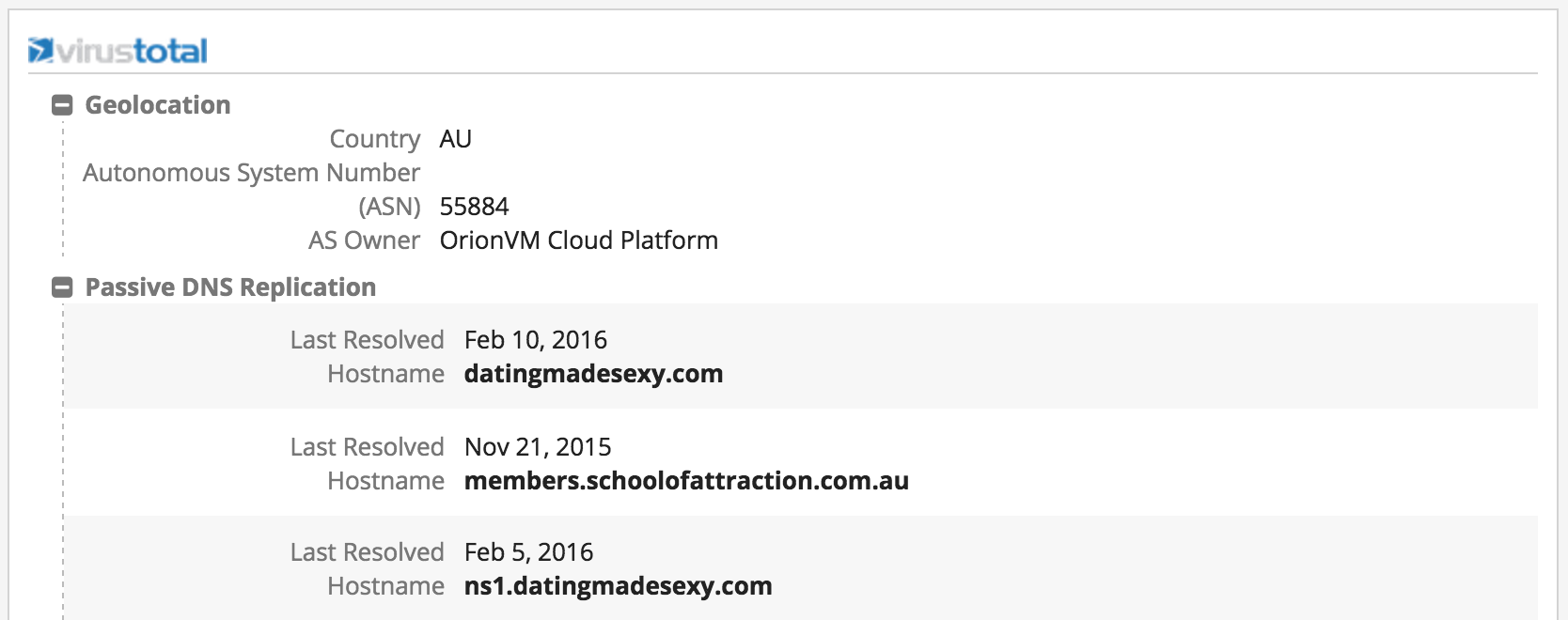Click Last Resolved label beside Feb 10, 2016
The width and height of the screenshot is (1568, 620).
pyautogui.click(x=367, y=340)
